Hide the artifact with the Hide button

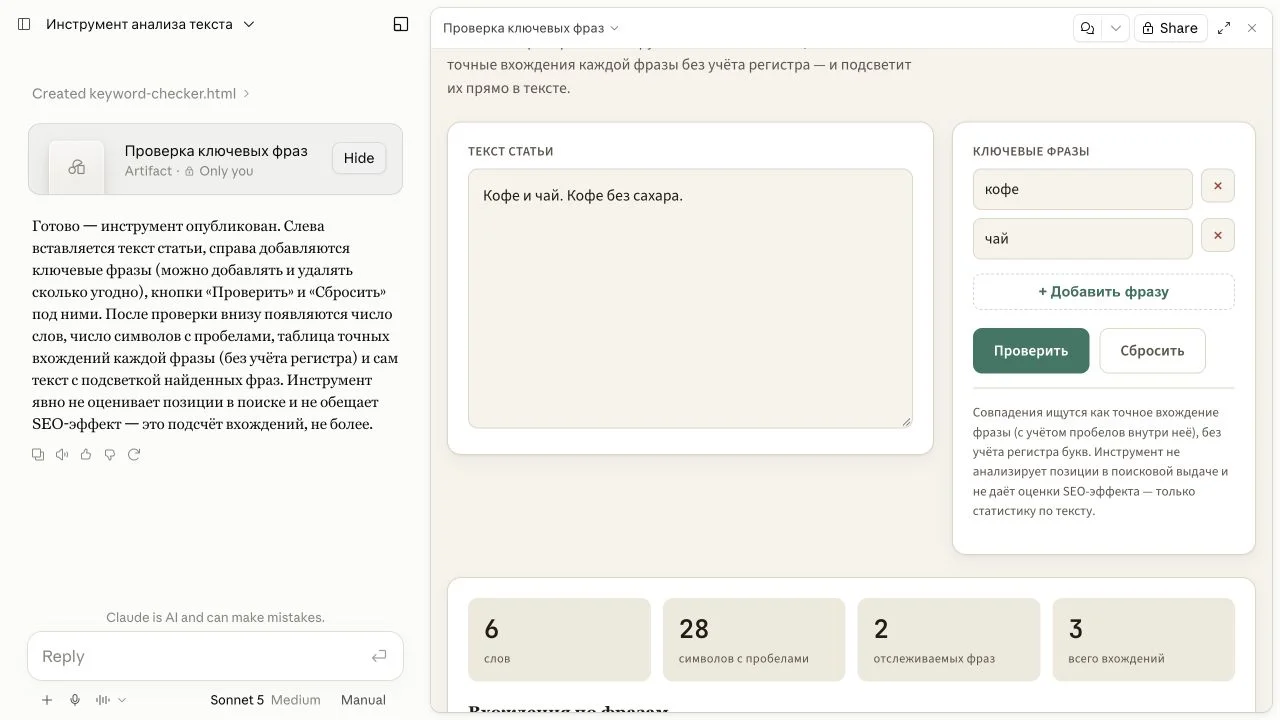click(359, 158)
